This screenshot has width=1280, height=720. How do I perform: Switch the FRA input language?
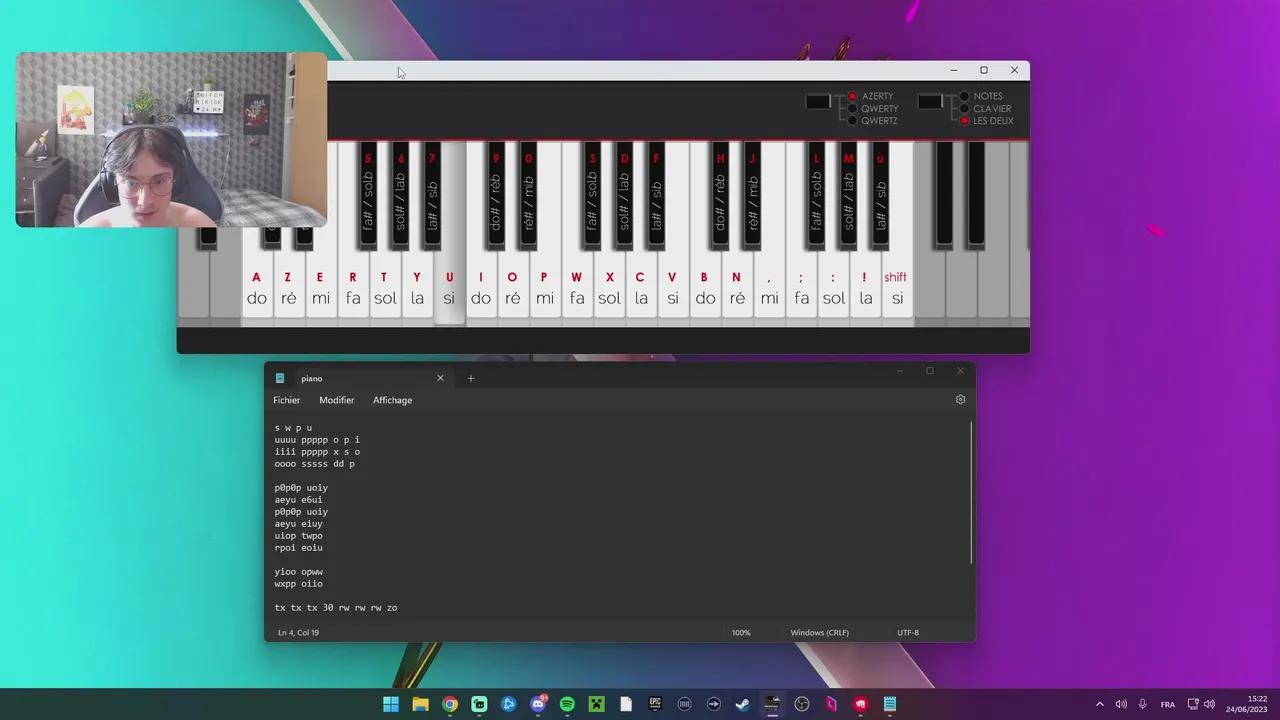coord(1168,704)
